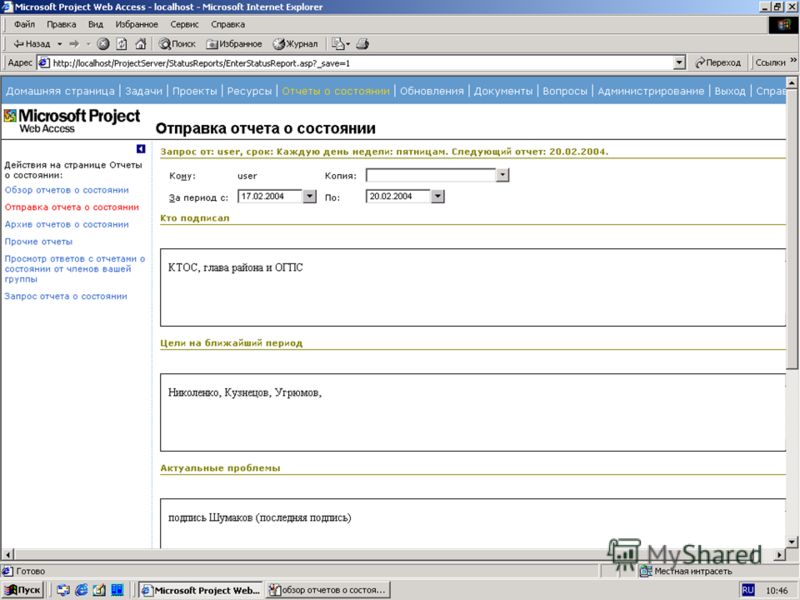Open the Favorites (Избранное) toolbar button
The width and height of the screenshot is (800, 600).
coord(234,44)
